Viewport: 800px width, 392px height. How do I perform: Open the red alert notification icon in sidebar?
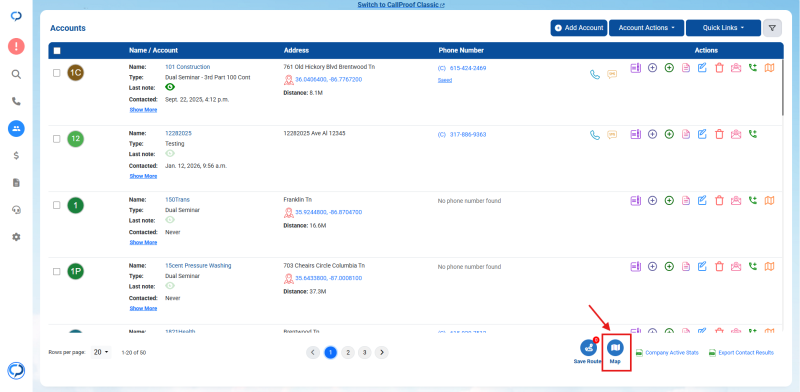[16, 46]
